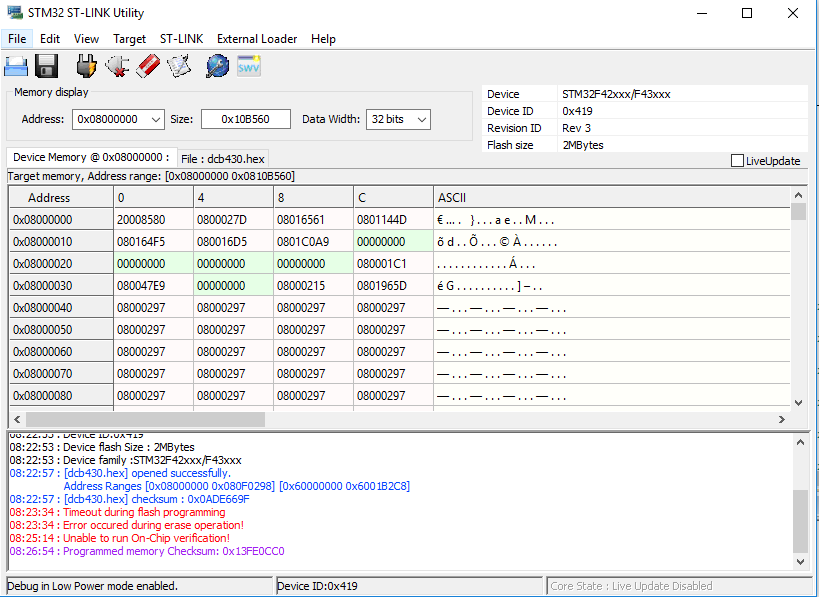Click the Flash size value 2MBytes

[x=583, y=145]
